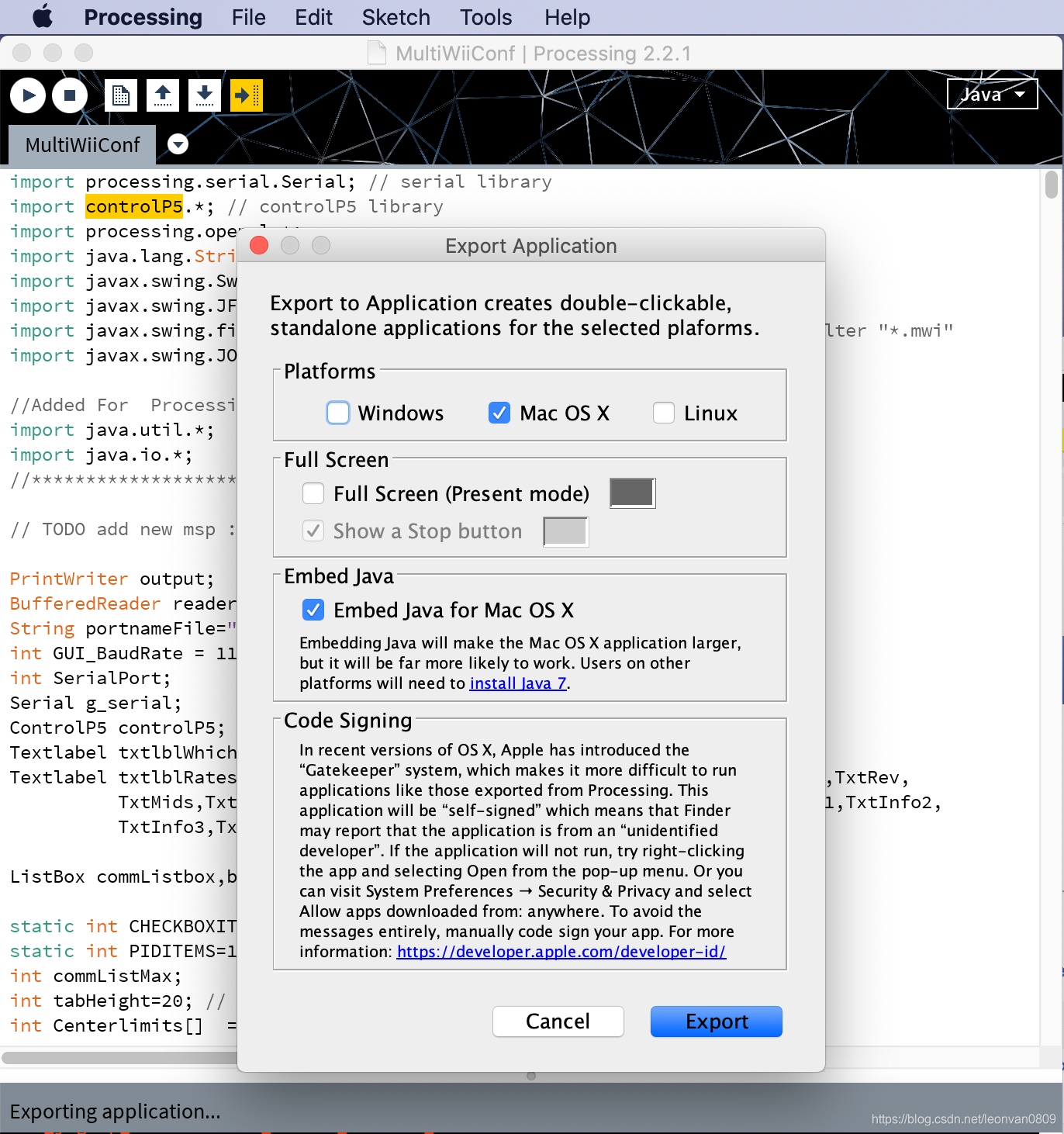Click the 'int SerialPort;' code line
This screenshot has width=1064, height=1134.
(90, 678)
